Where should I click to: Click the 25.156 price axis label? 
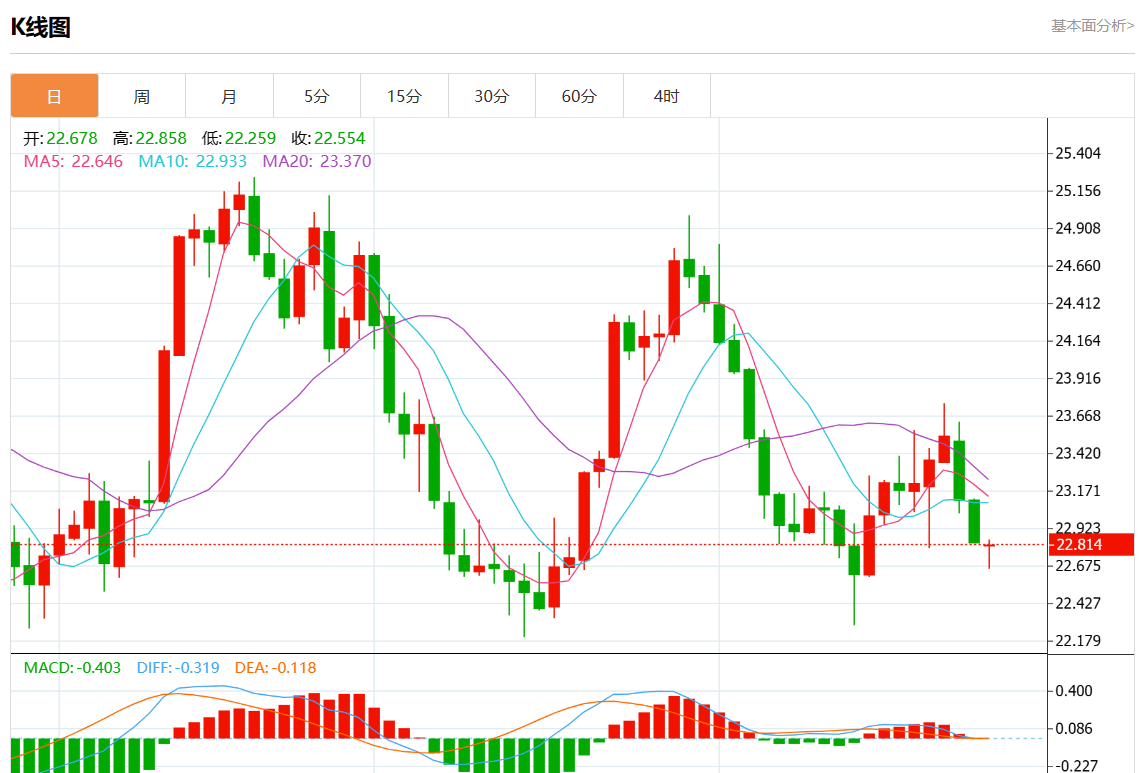[x=1078, y=190]
